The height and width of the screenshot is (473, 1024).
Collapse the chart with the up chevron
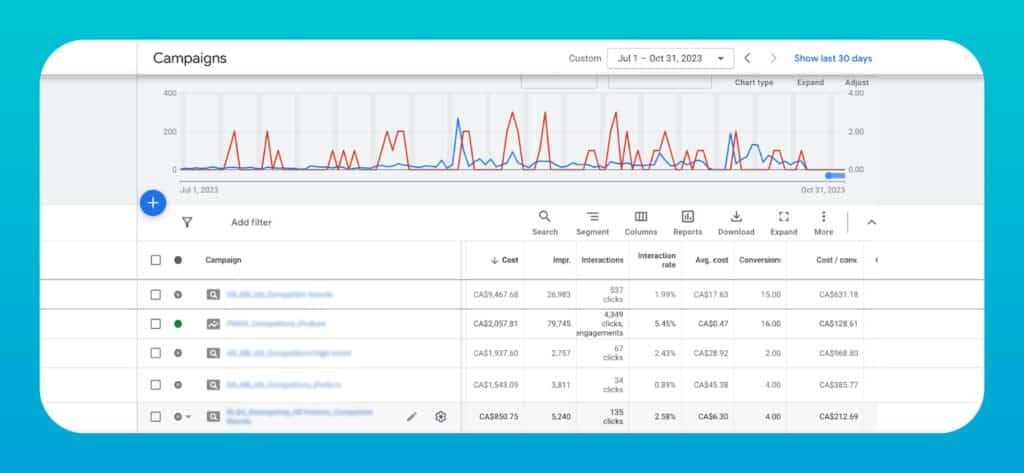point(871,223)
